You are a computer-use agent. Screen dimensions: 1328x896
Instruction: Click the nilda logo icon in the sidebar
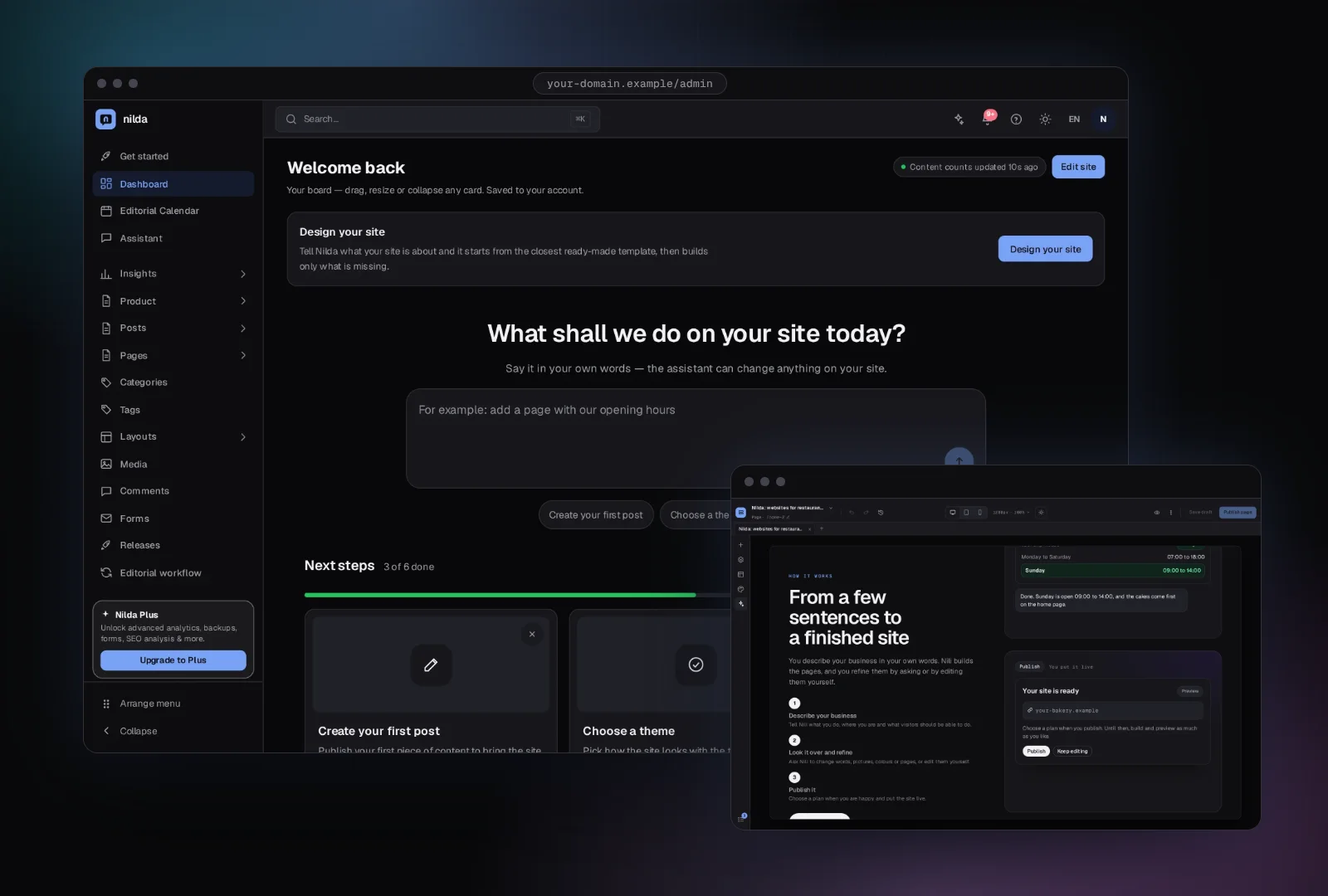click(105, 119)
